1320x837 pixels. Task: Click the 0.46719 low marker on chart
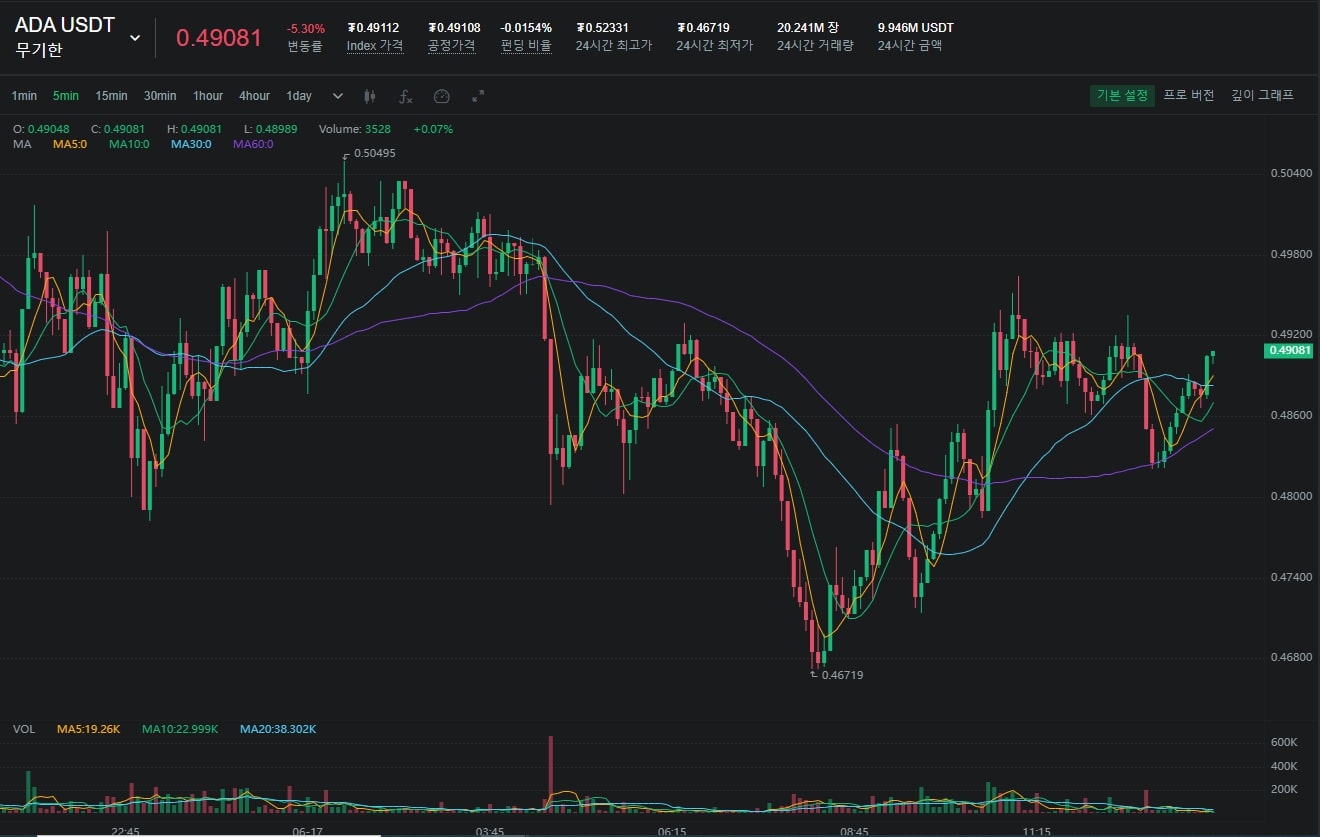pos(842,675)
